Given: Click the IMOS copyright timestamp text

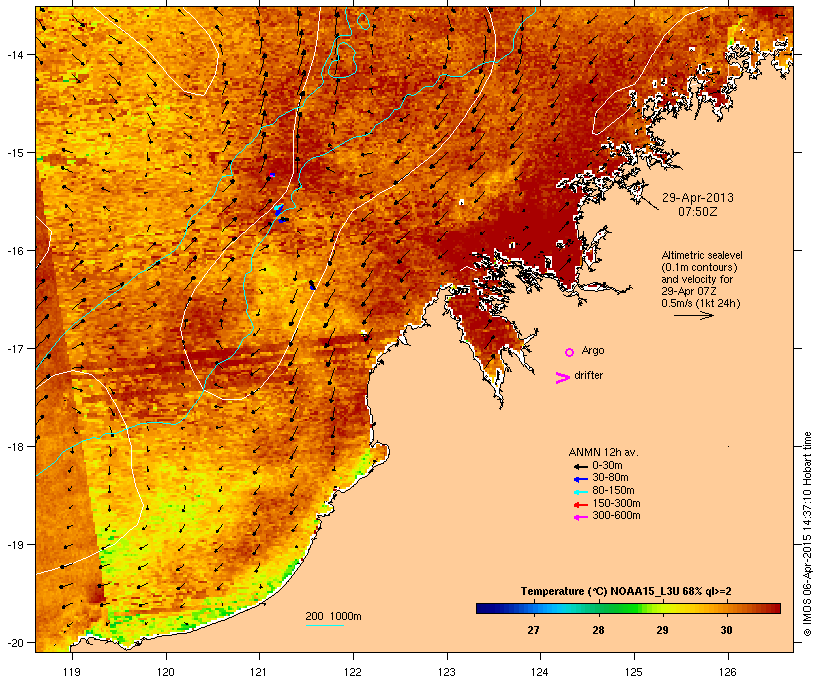Looking at the screenshot, I should coord(807,534).
